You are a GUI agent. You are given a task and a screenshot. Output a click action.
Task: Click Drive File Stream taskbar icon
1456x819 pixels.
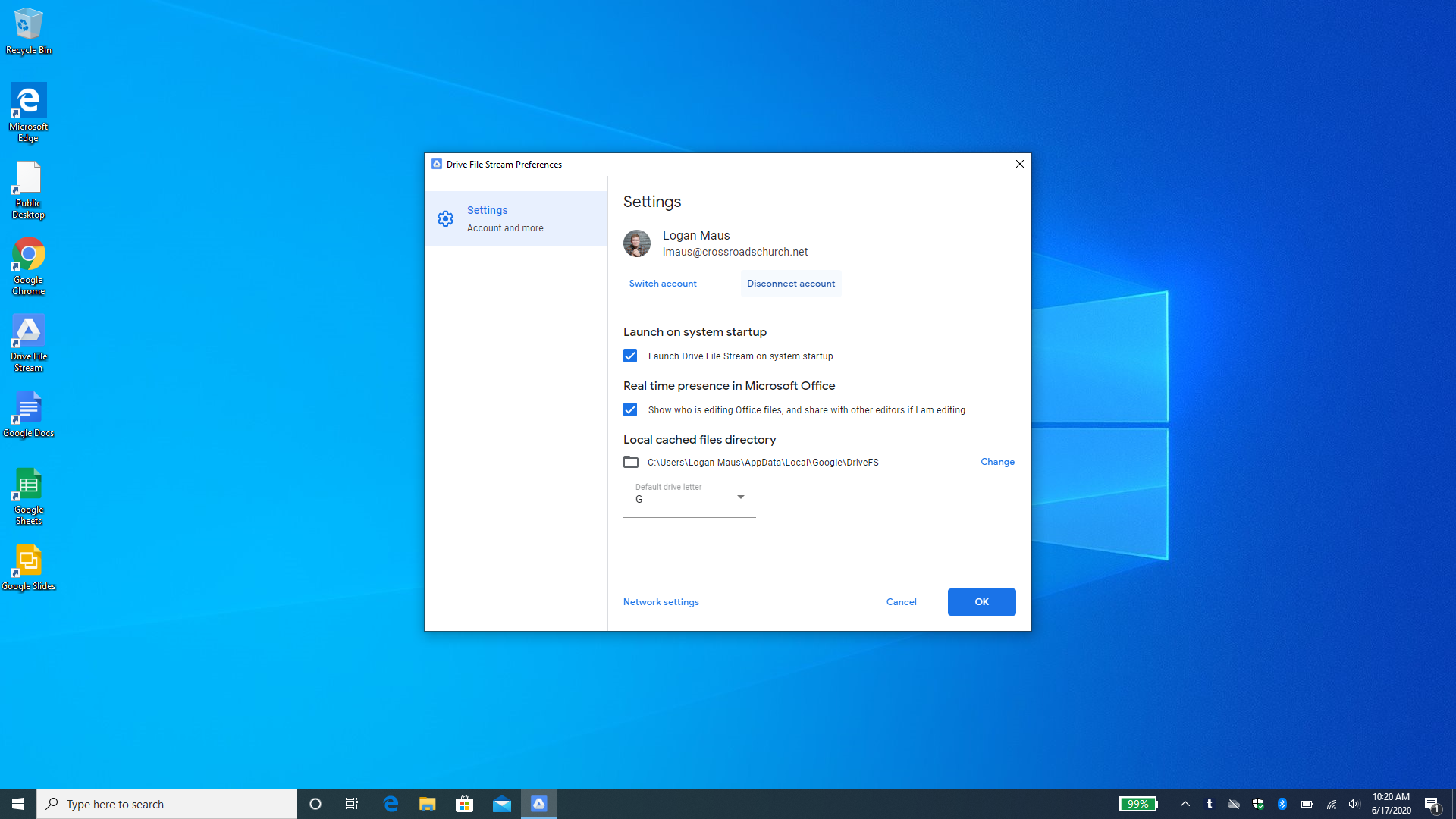(539, 804)
